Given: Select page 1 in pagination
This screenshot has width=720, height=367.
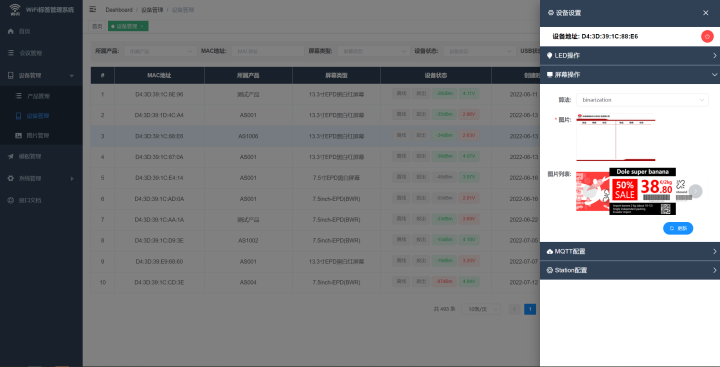Looking at the screenshot, I should tap(530, 309).
